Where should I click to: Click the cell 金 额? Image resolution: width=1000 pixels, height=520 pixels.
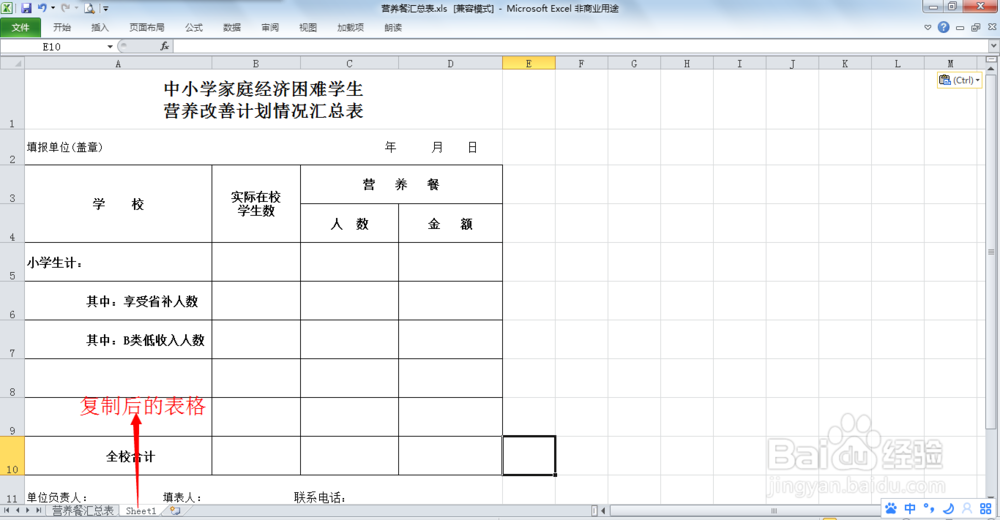pyautogui.click(x=450, y=224)
